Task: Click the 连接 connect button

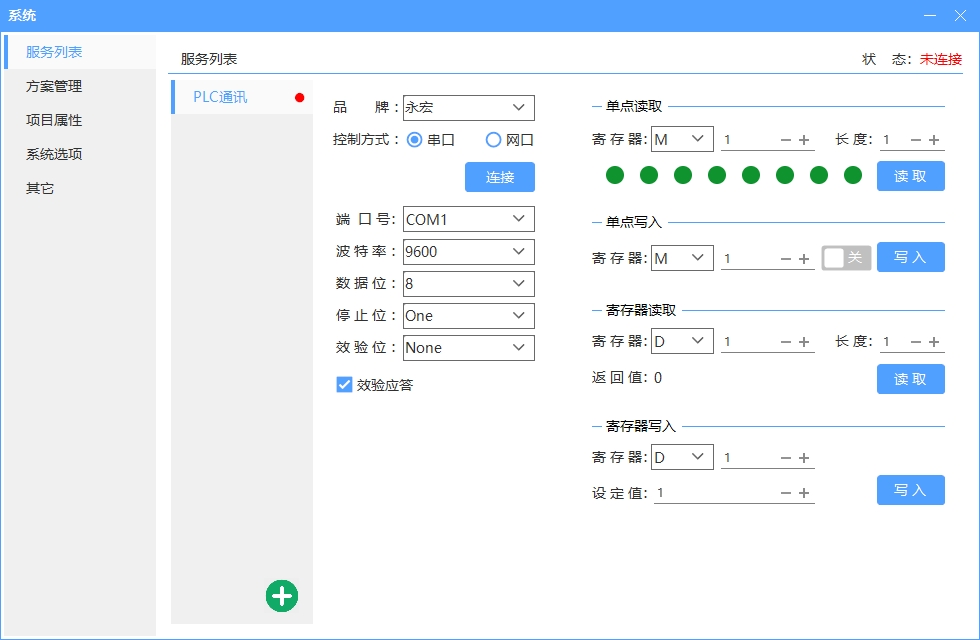Action: [499, 176]
